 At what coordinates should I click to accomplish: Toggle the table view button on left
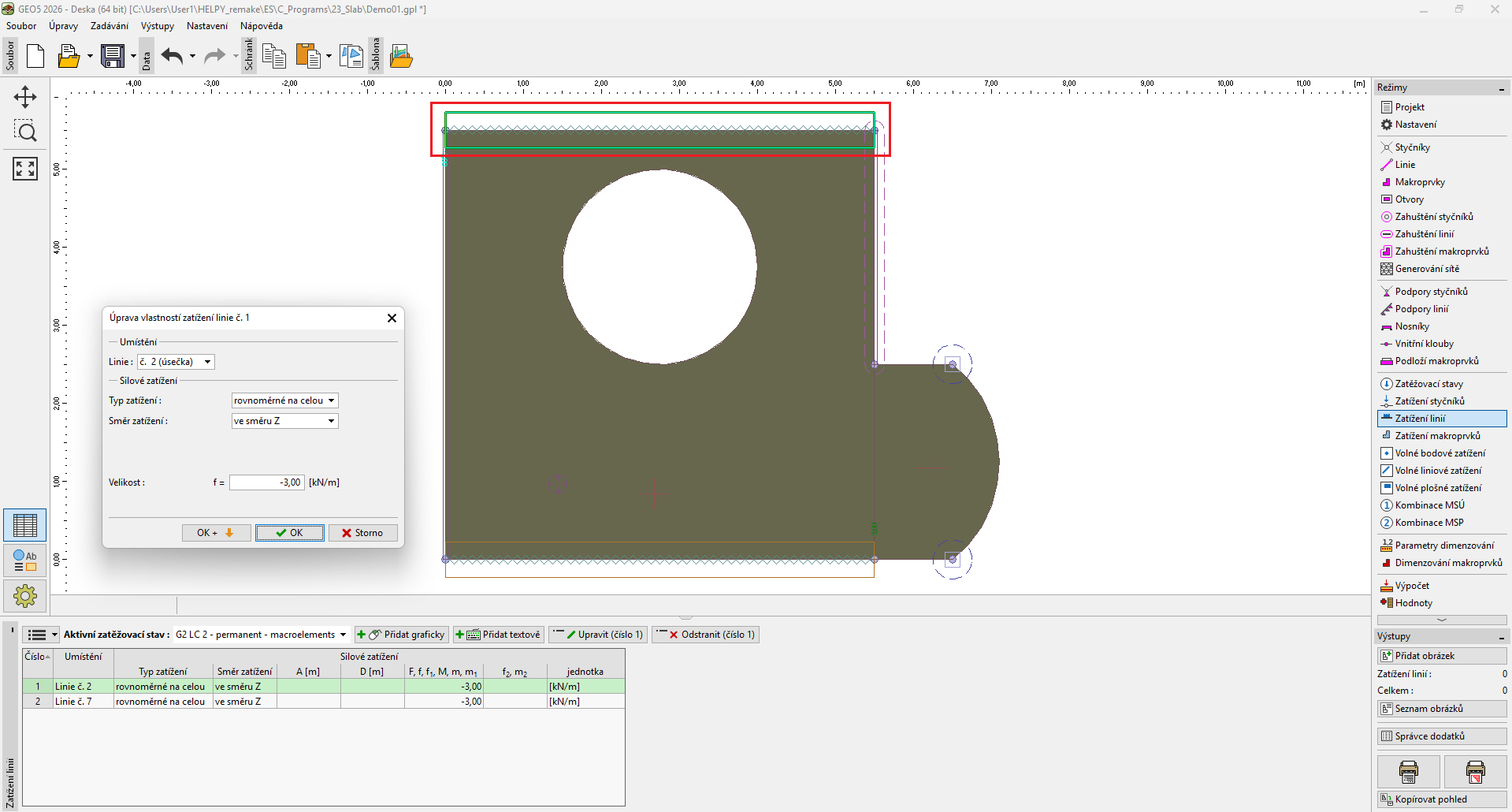coord(25,525)
